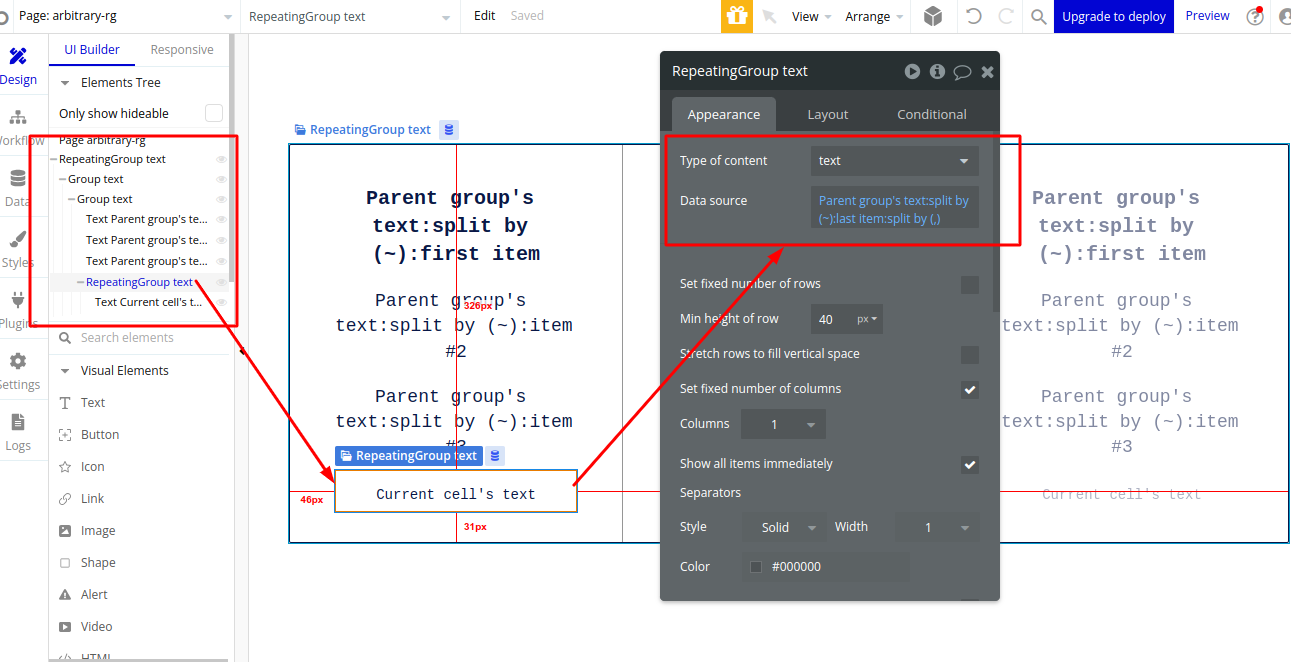
Task: Select the arrow pointer tool in the top bar
Action: tap(769, 16)
